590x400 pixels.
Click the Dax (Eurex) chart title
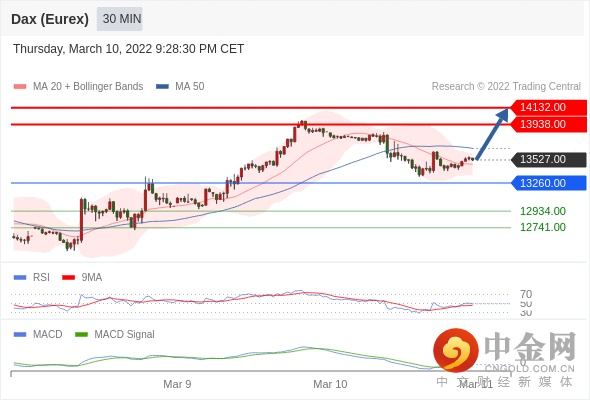coord(50,19)
